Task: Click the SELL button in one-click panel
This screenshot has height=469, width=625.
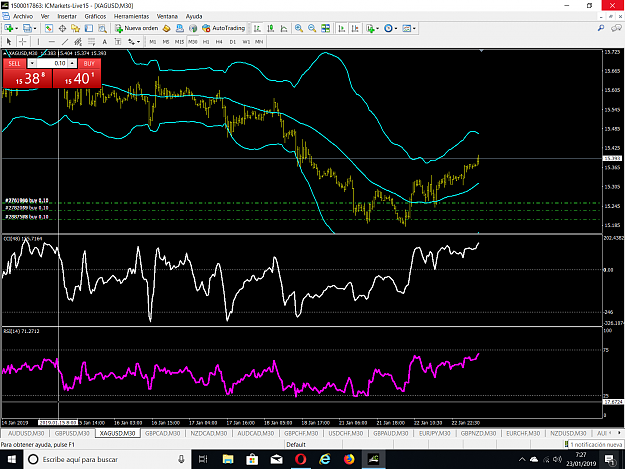Action: click(14, 63)
